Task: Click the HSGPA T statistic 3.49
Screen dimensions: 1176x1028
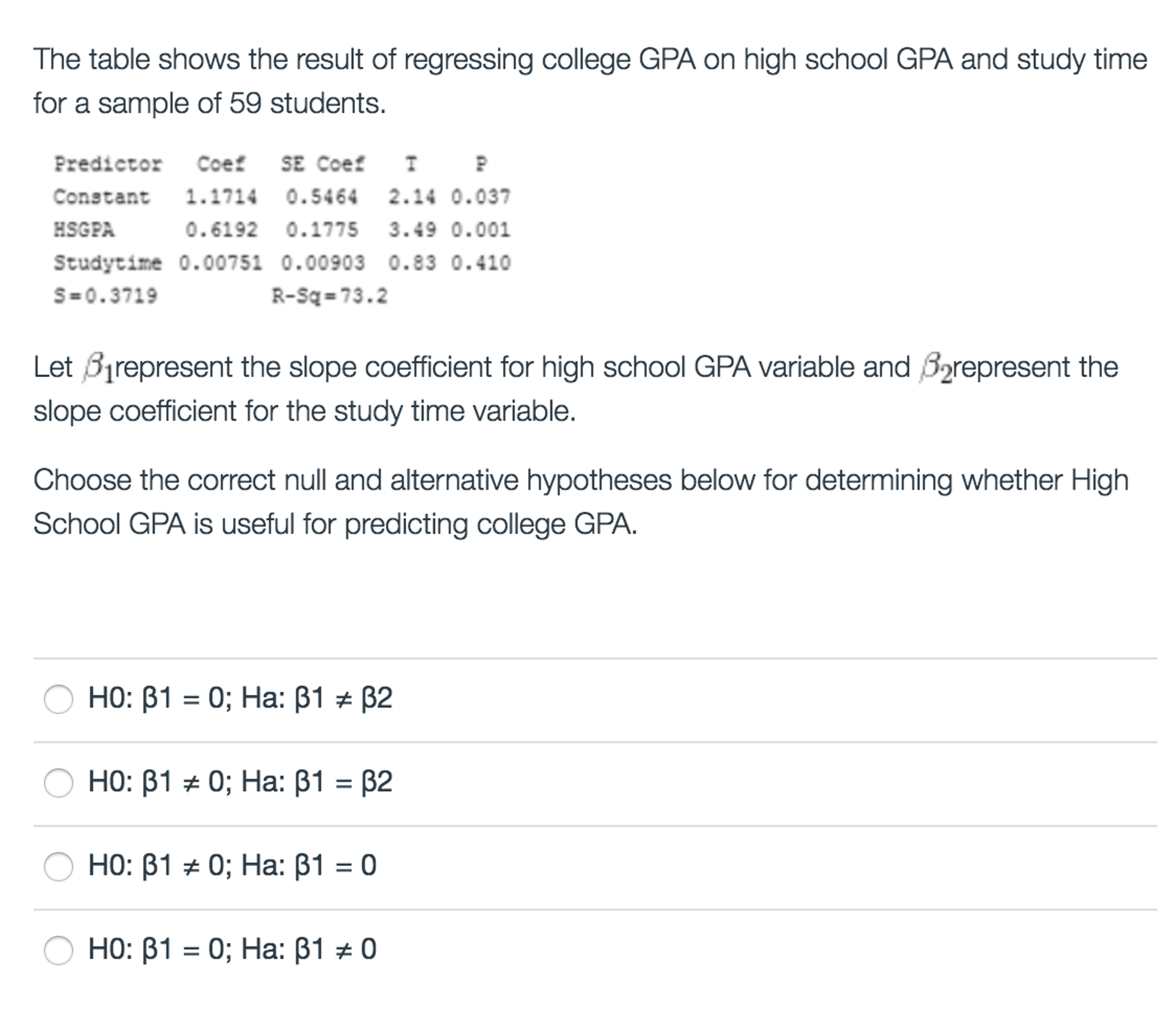Action: point(410,230)
